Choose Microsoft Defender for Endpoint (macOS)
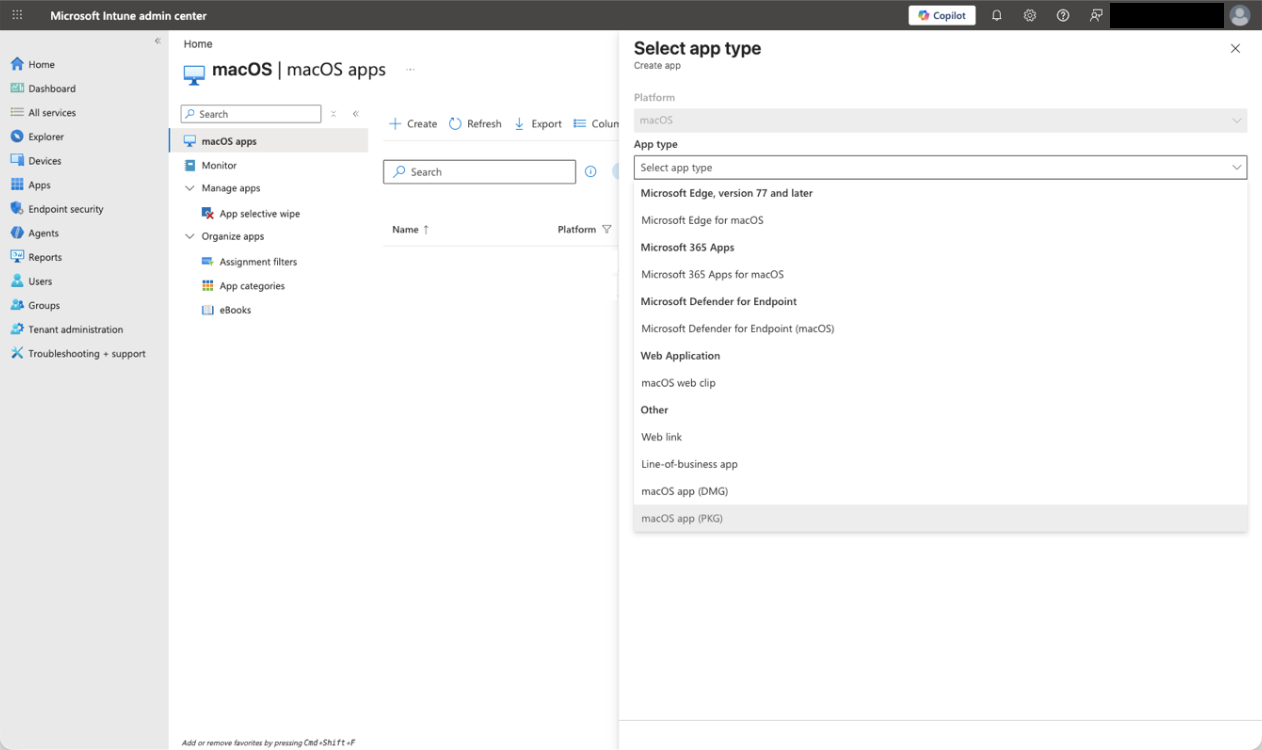 pyautogui.click(x=940, y=328)
